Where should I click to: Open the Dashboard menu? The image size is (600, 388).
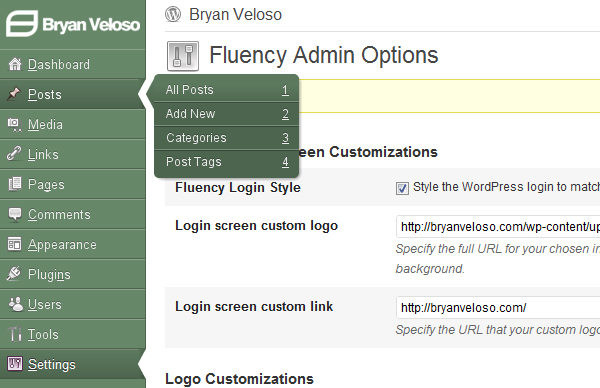point(73,64)
